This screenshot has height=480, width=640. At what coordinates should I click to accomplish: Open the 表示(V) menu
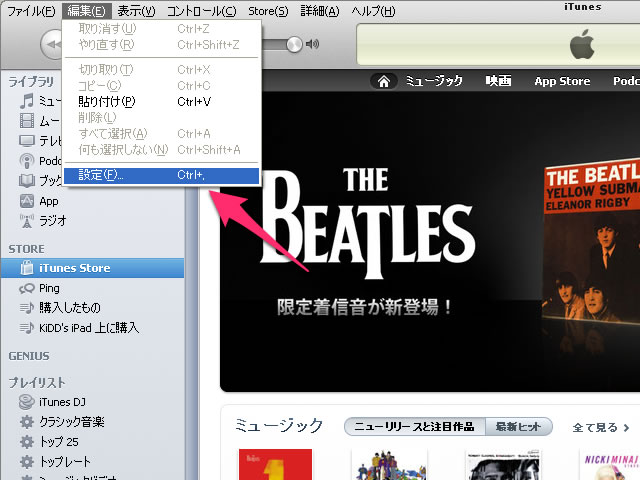136,11
